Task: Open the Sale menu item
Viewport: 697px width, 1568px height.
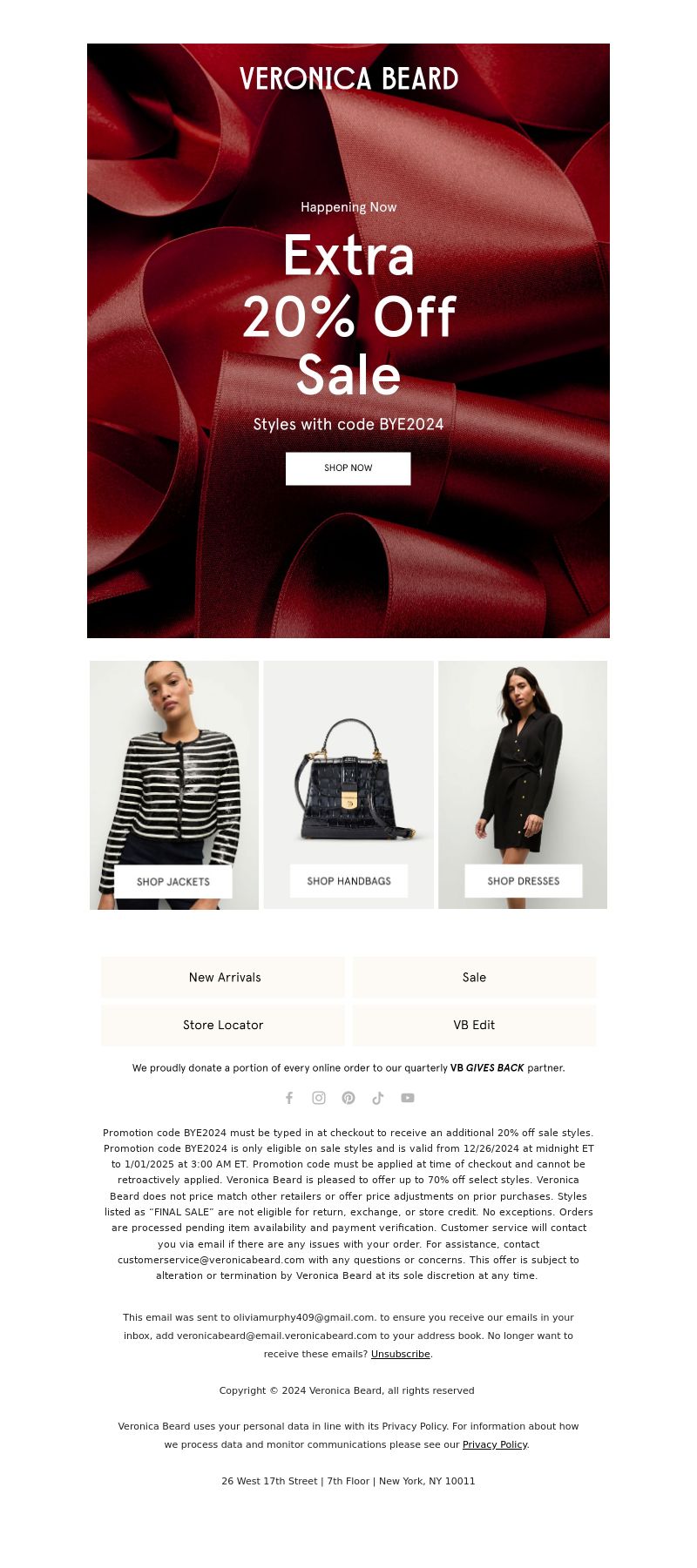Action: tap(474, 978)
